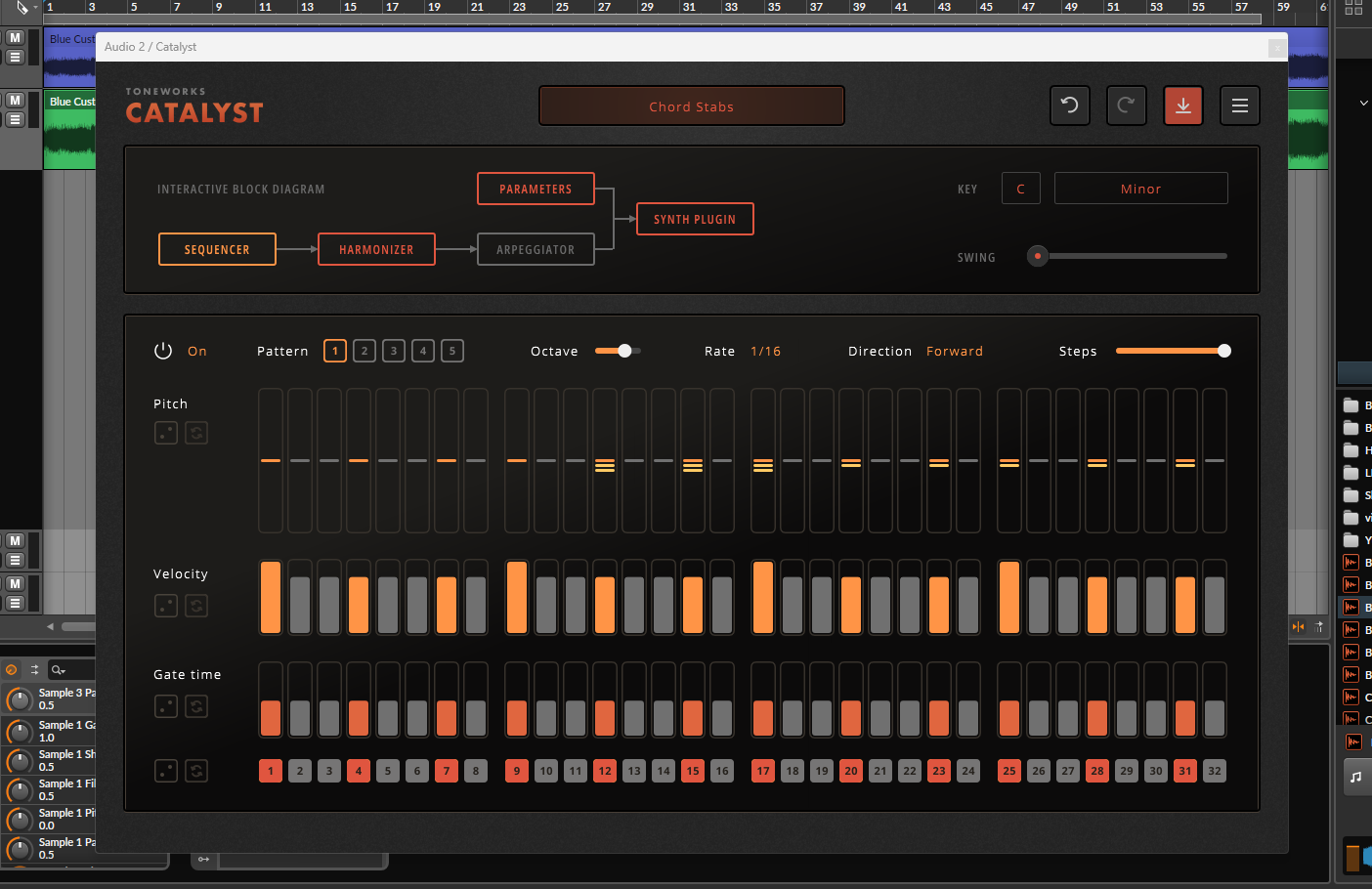
Task: Expand the chevron in the DAW right panel
Action: tap(1364, 103)
